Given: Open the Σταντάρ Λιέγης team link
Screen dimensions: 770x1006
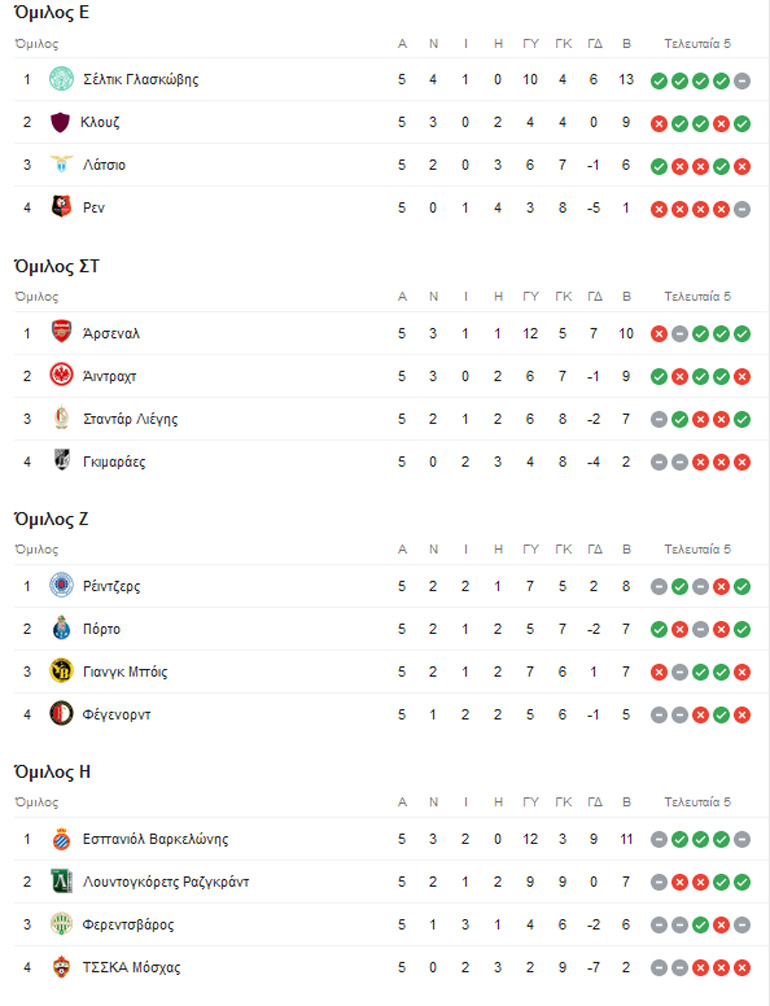Looking at the screenshot, I should click(x=130, y=419).
